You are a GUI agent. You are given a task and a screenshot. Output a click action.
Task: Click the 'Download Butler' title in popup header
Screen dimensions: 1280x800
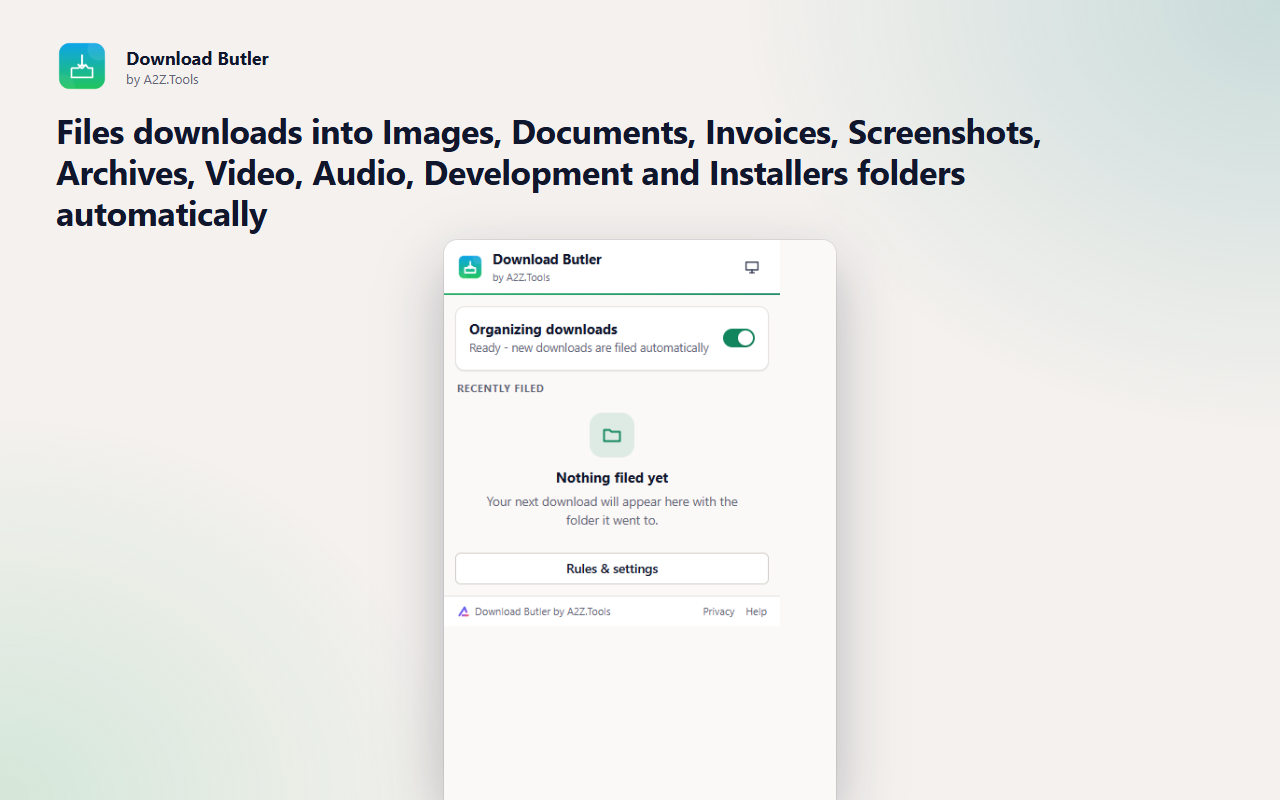click(547, 259)
